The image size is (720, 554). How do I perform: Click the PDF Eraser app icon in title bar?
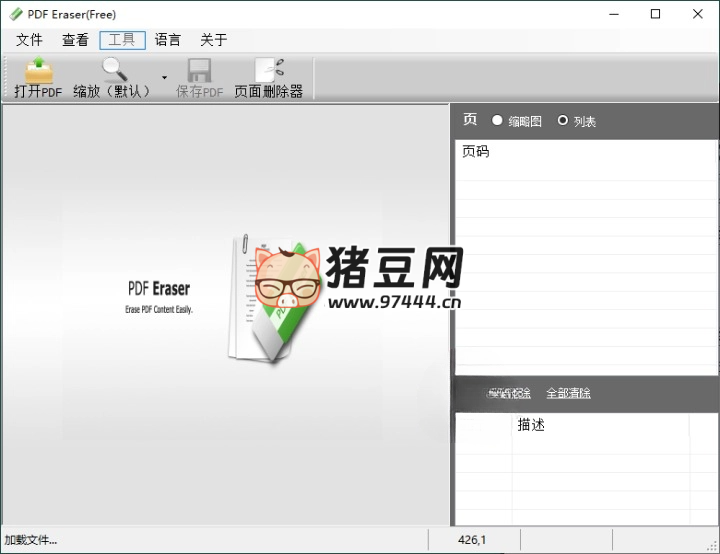[16, 14]
